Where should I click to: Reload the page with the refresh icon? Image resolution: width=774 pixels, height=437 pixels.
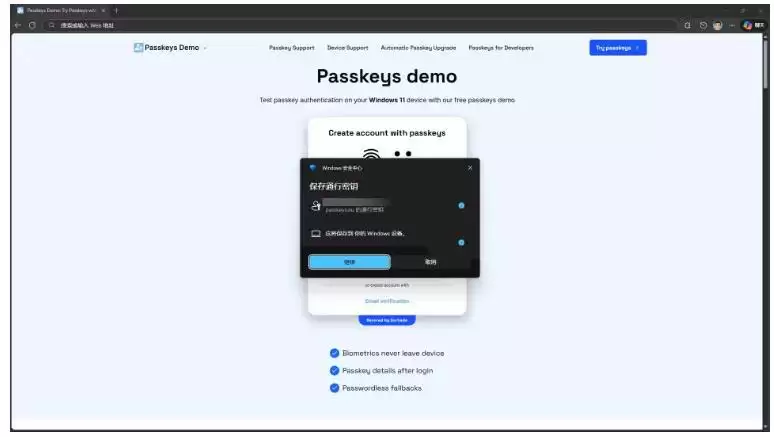[x=32, y=25]
